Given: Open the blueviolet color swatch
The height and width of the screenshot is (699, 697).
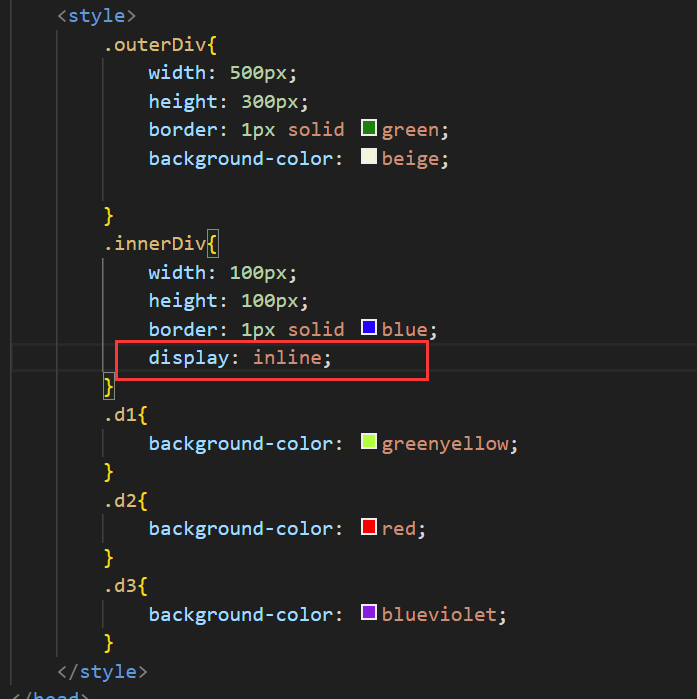Looking at the screenshot, I should (368, 613).
